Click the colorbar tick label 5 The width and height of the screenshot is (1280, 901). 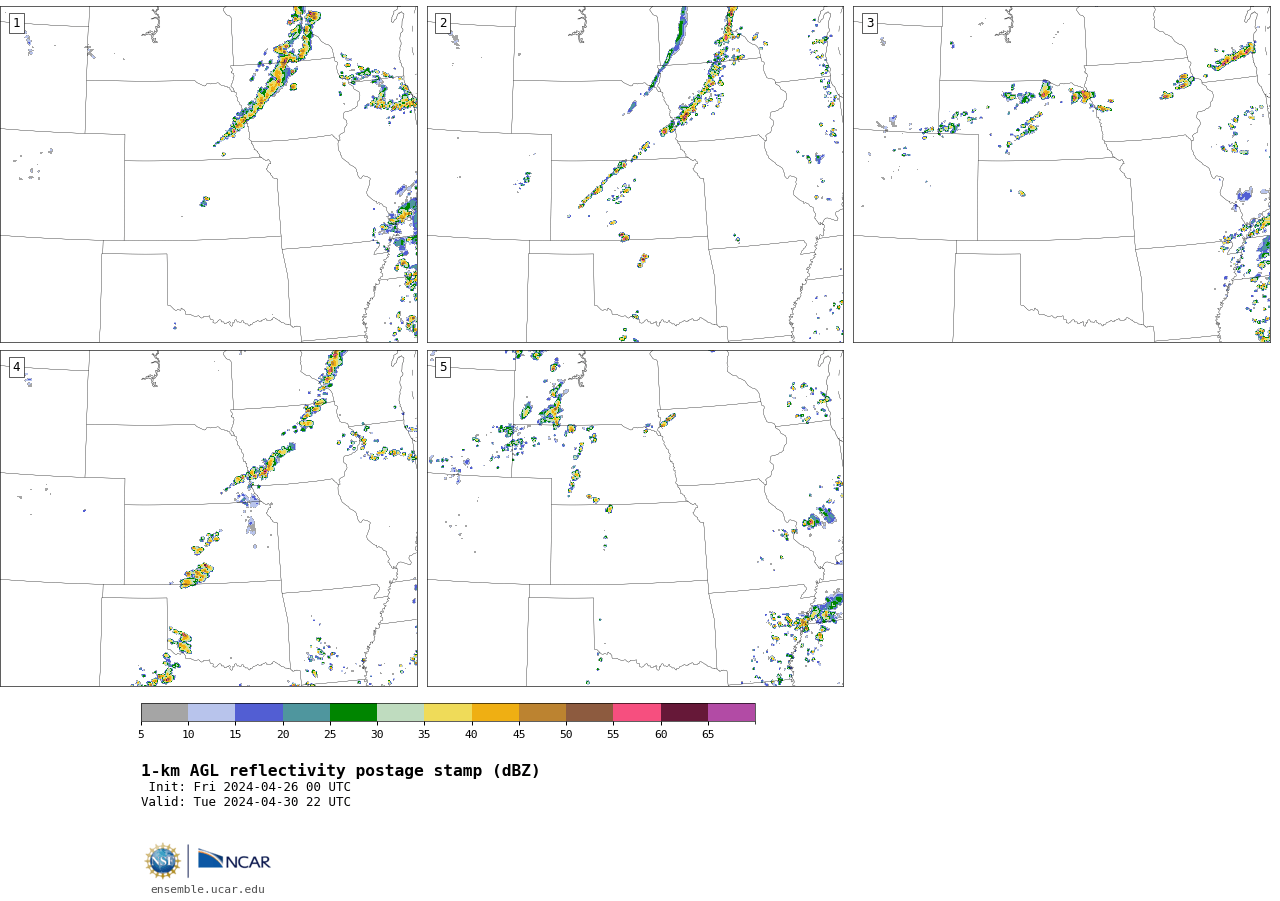[141, 735]
